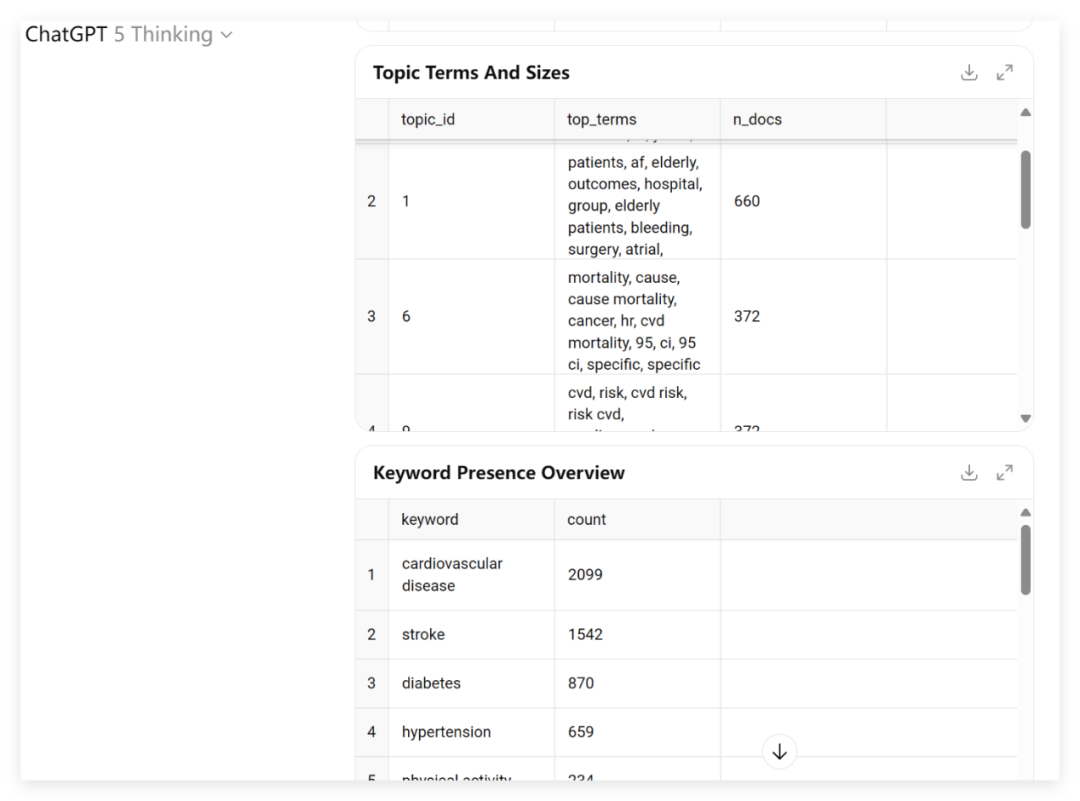Select the hypertension count cell 659

click(637, 731)
